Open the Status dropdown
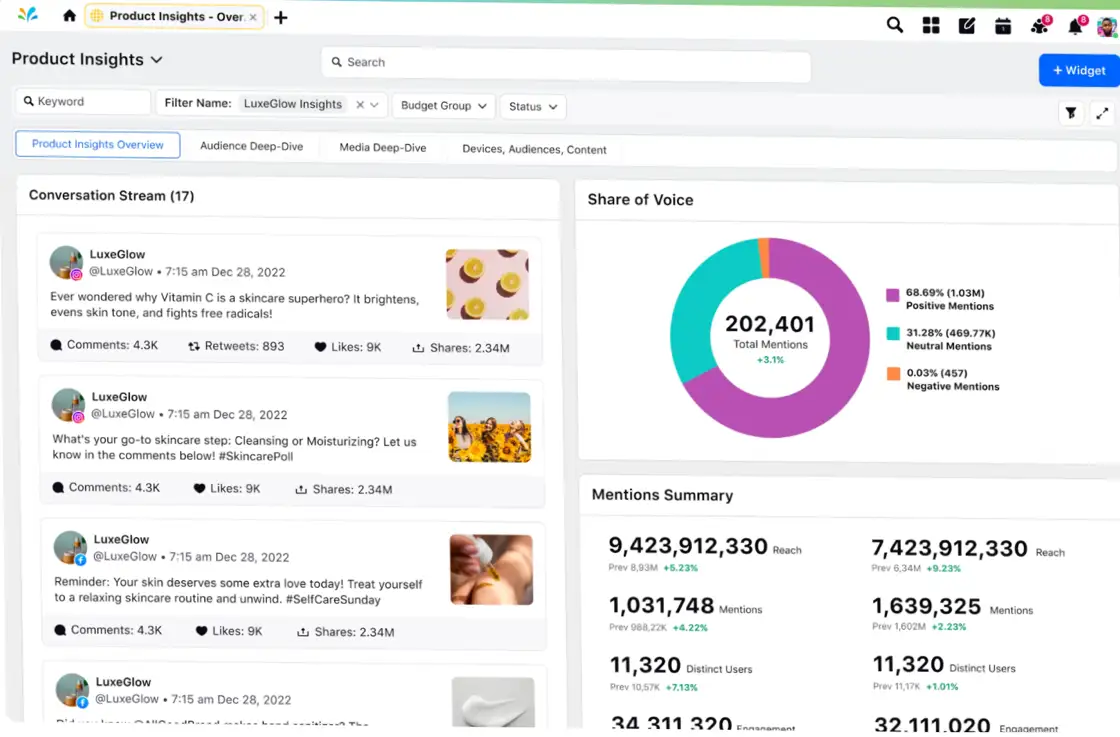1120x737 pixels. (533, 106)
